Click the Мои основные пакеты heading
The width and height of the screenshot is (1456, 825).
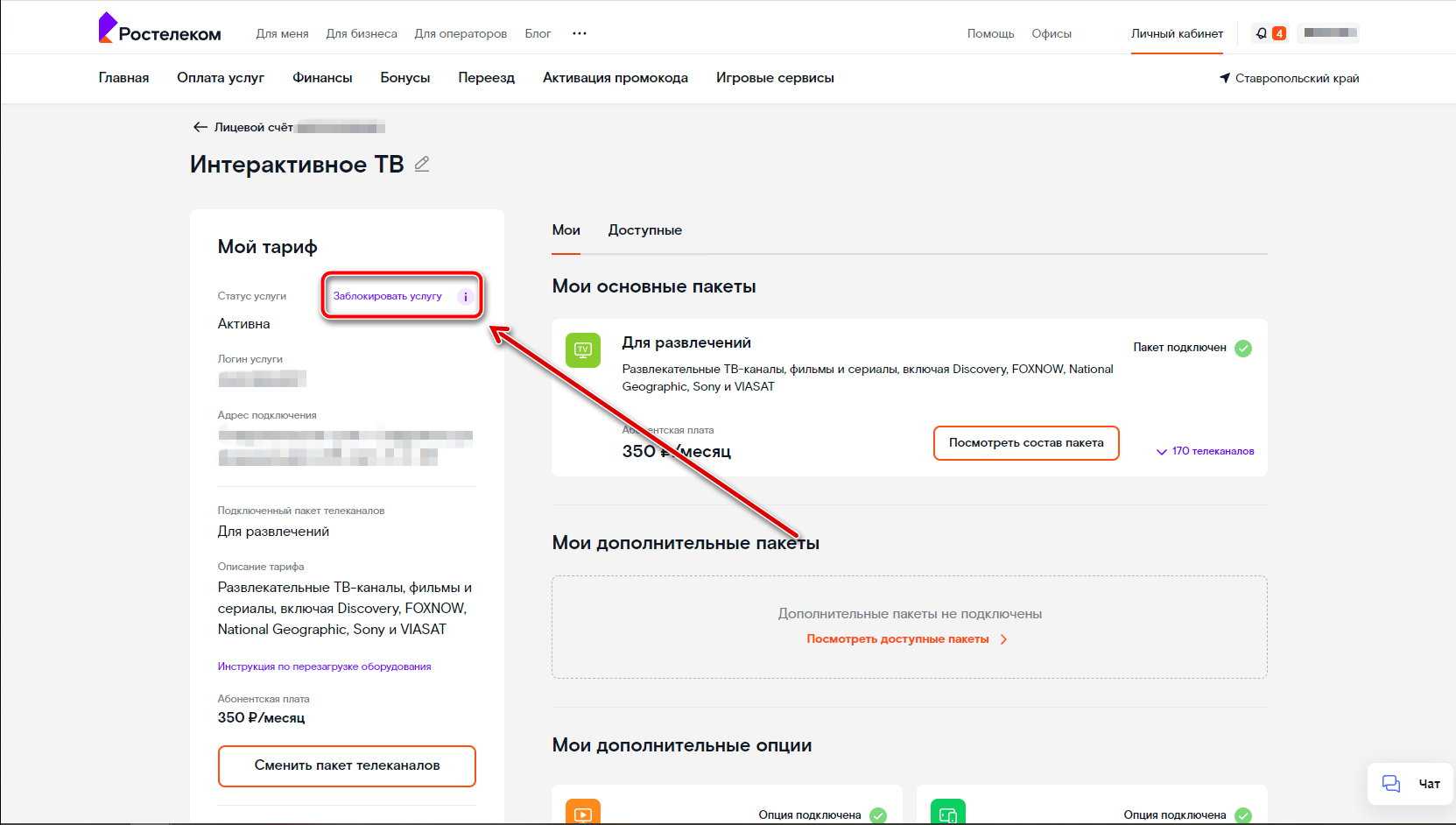(654, 286)
